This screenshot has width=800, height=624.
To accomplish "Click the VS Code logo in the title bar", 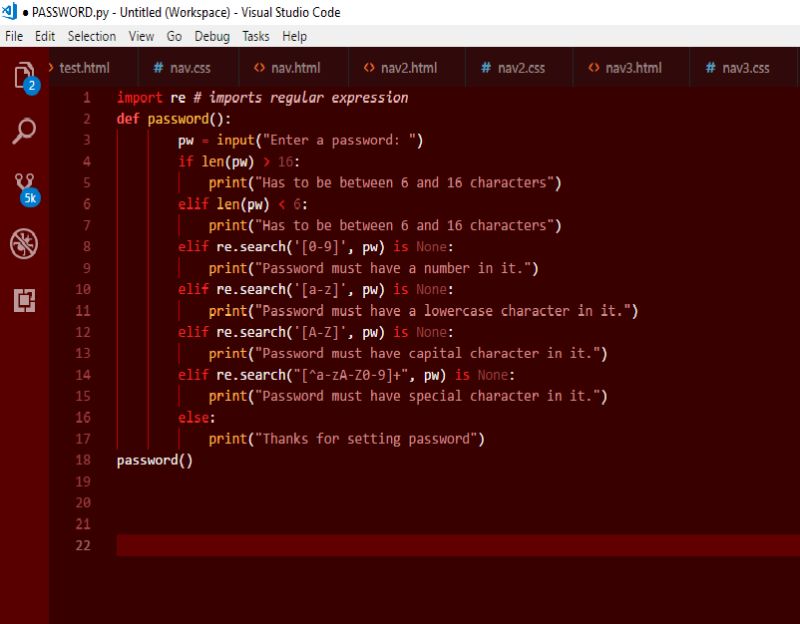I will (x=9, y=11).
